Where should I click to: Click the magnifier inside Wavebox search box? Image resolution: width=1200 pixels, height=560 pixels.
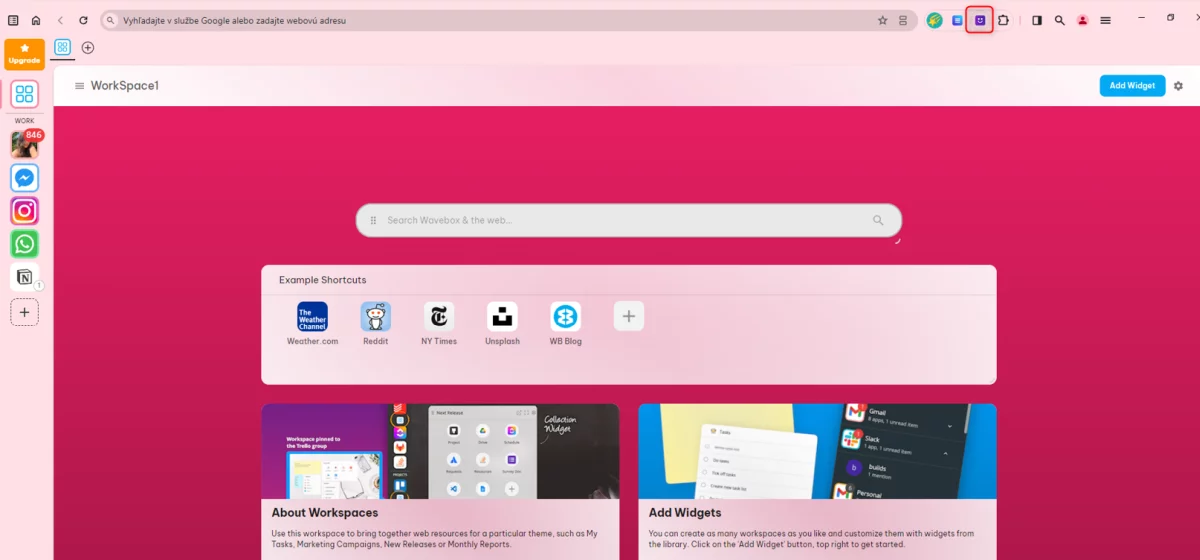pyautogui.click(x=878, y=220)
